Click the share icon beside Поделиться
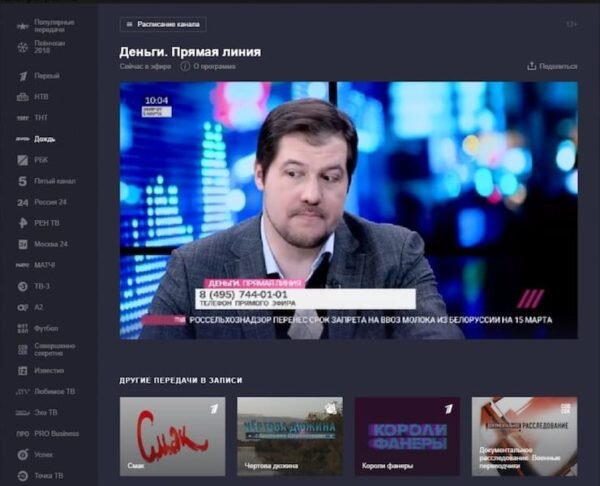The width and height of the screenshot is (600, 486). [532, 66]
